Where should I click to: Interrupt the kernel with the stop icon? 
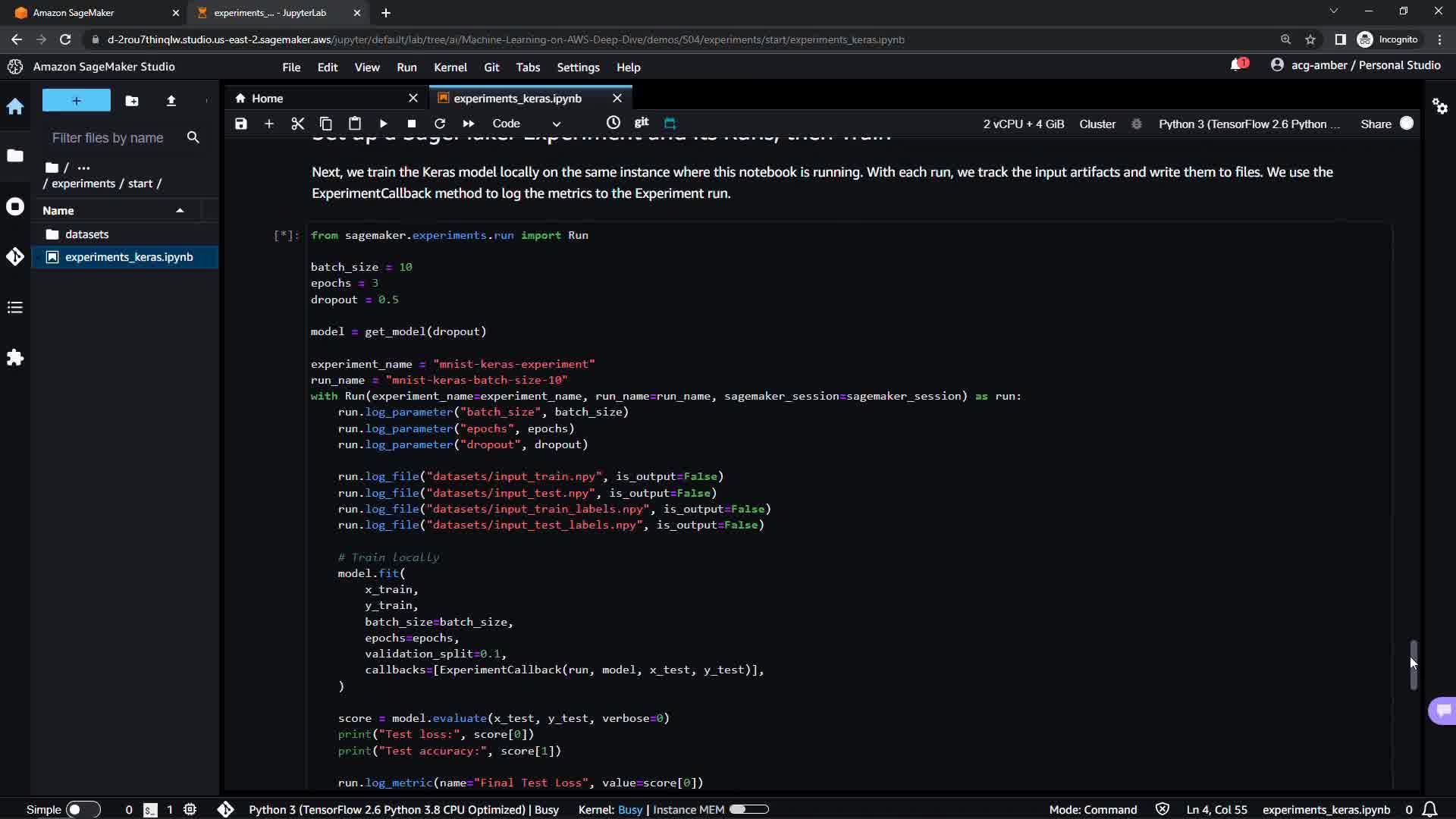(411, 124)
